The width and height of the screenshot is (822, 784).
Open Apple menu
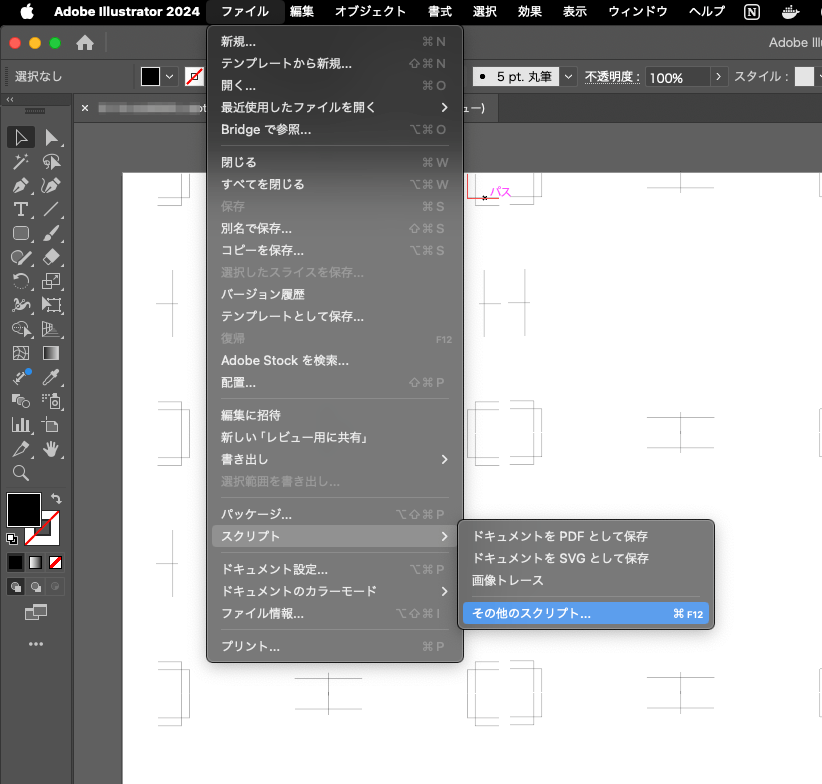tap(27, 12)
